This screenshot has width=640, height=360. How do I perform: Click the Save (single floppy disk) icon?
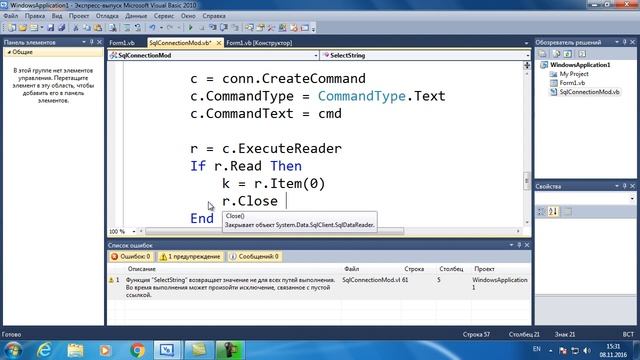51,28
